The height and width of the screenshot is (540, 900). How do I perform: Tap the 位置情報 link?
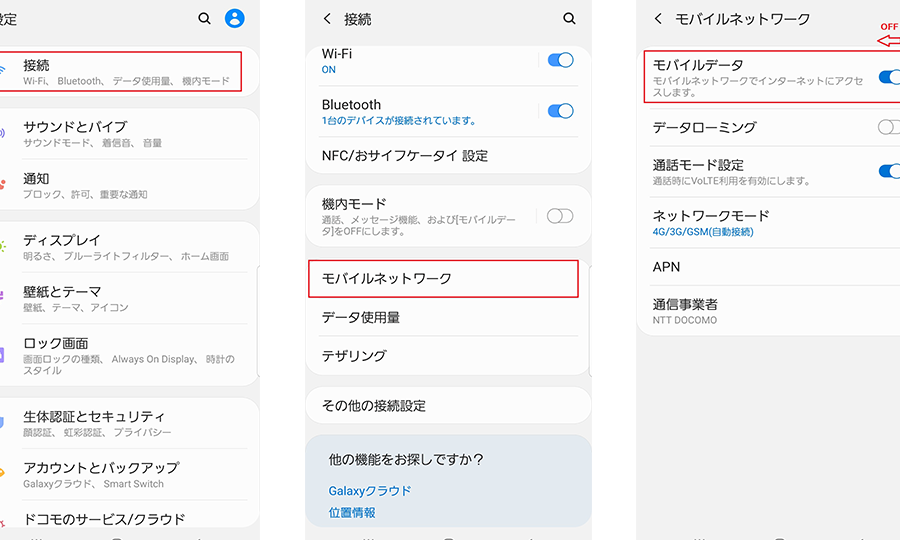click(352, 512)
